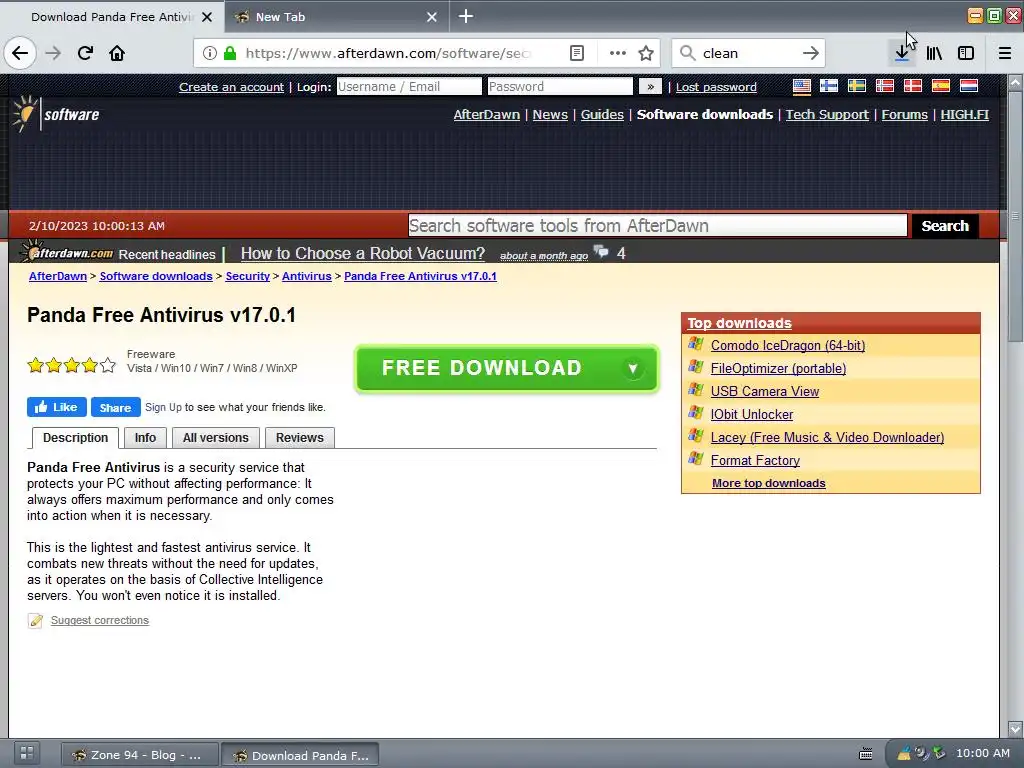Click the Facebook Share button
The width and height of the screenshot is (1024, 768).
pyautogui.click(x=116, y=407)
